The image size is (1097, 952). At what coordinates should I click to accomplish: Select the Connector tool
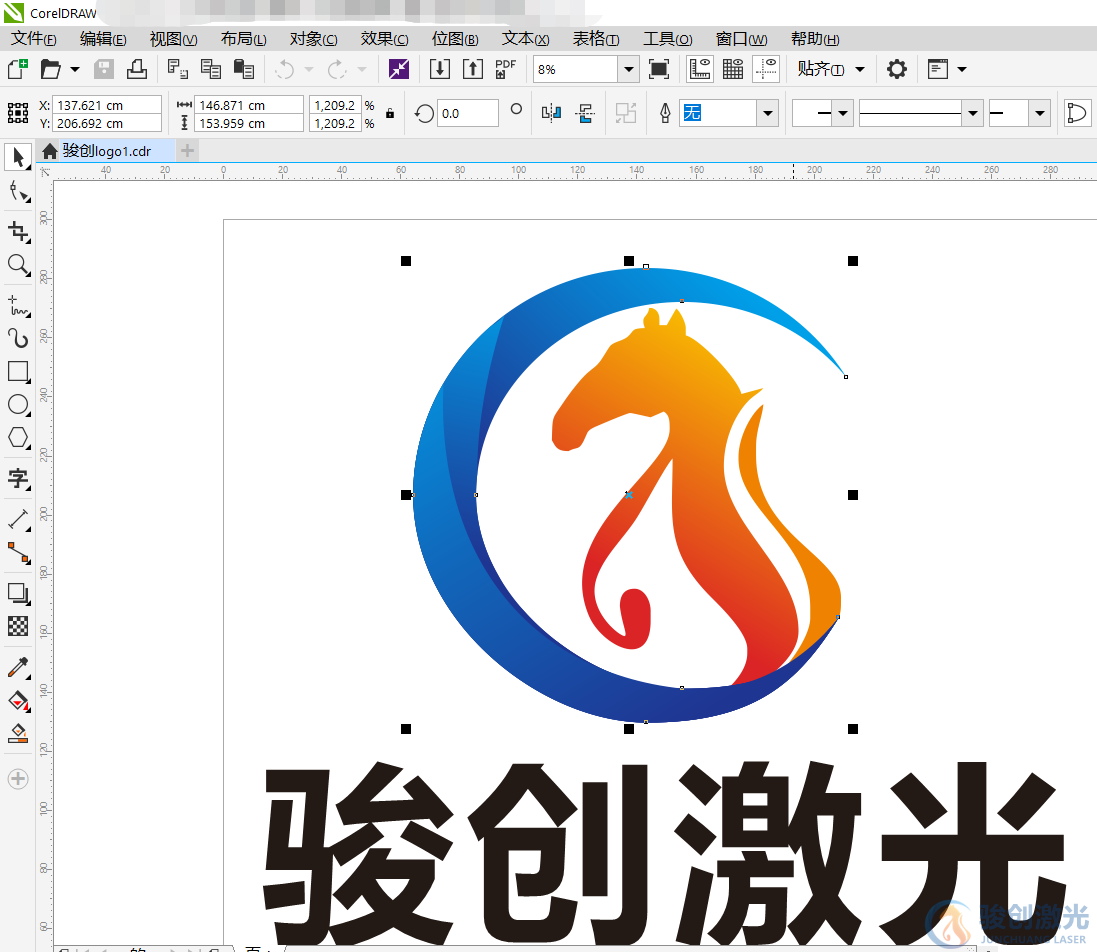click(18, 553)
